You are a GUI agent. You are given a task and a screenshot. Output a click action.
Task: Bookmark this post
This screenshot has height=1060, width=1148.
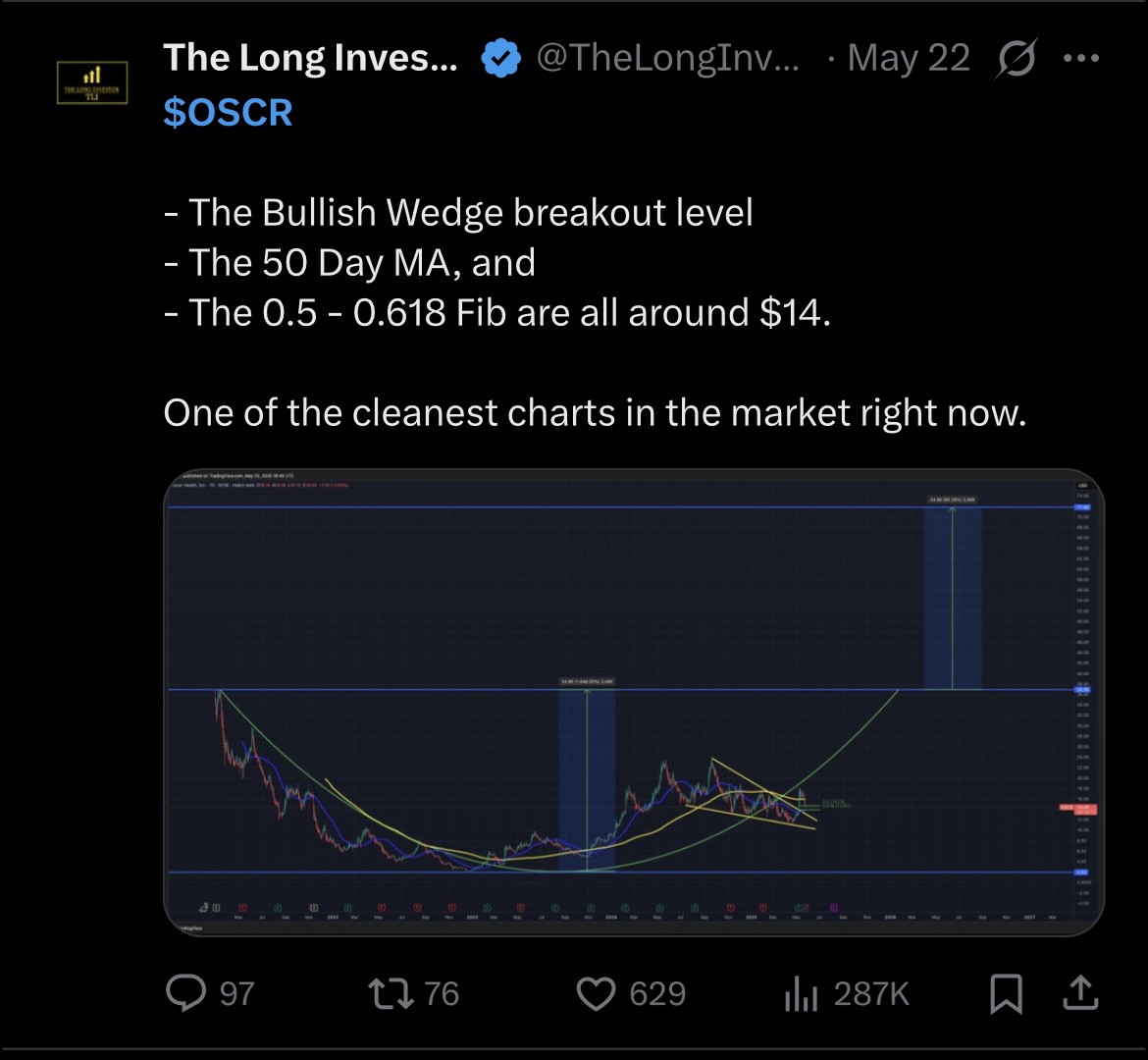click(x=1006, y=994)
